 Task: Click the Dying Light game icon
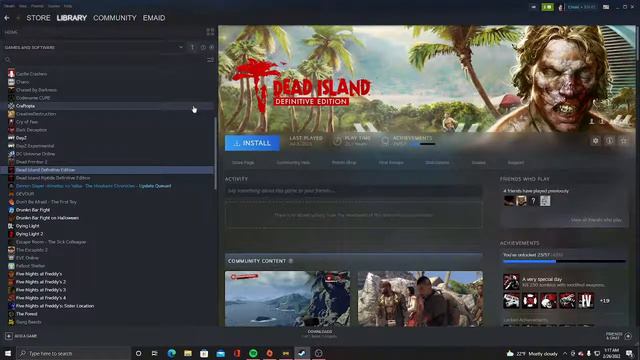11,226
